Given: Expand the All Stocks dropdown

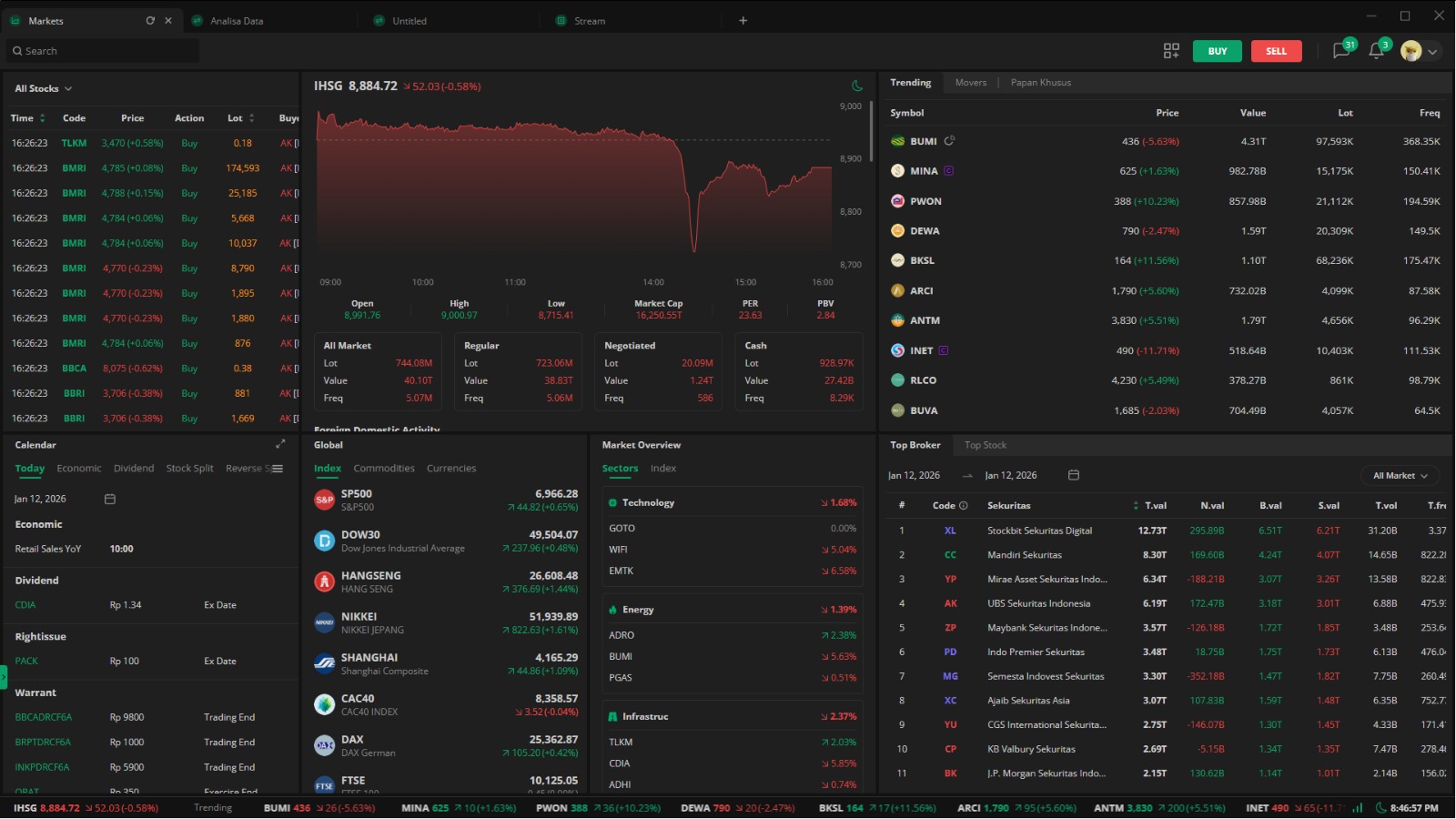Looking at the screenshot, I should [43, 88].
